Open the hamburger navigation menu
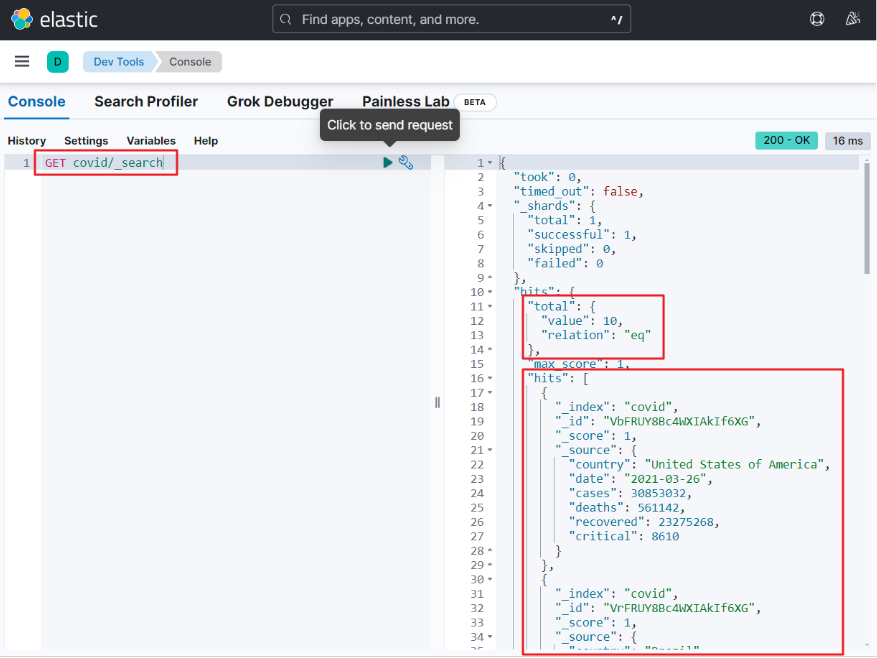The width and height of the screenshot is (877, 658). tap(22, 62)
